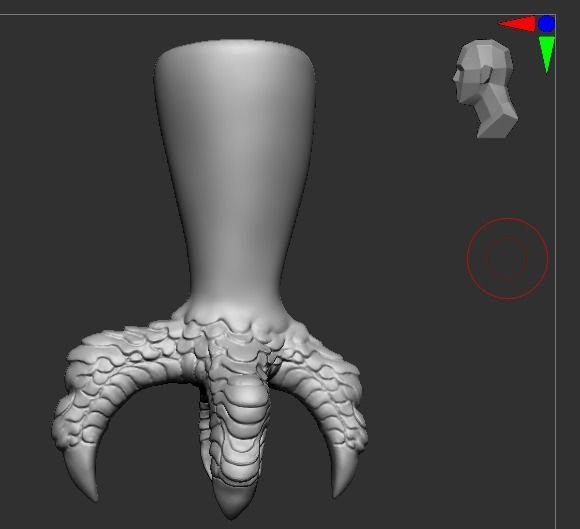Click the green Y-axis cone on gizmo
The width and height of the screenshot is (580, 529).
(546, 54)
